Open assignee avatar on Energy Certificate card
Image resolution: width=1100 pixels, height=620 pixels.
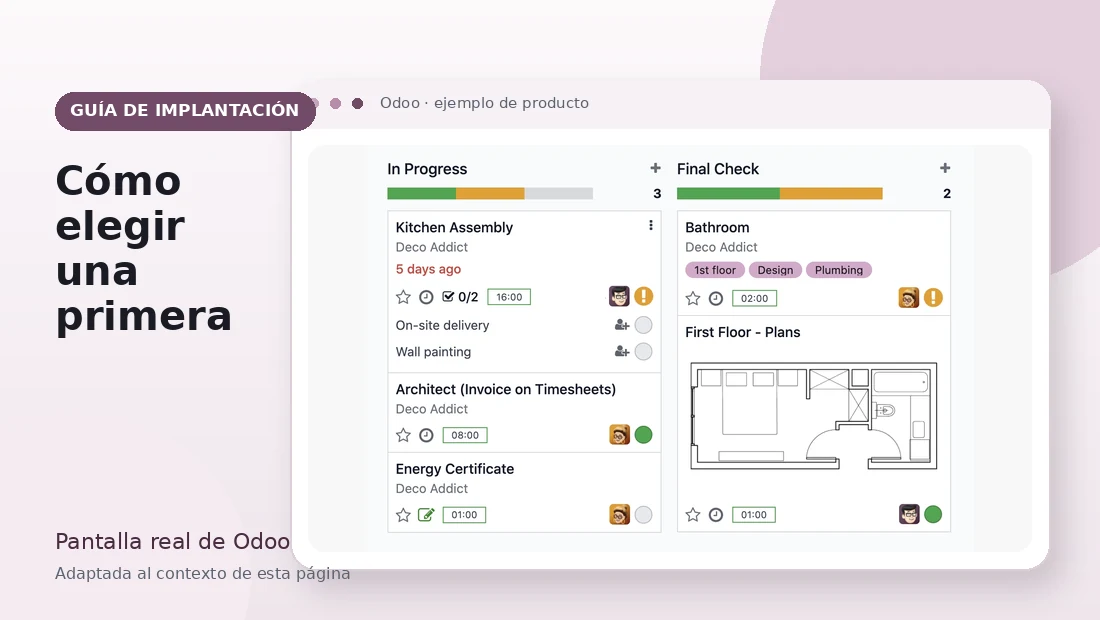click(x=619, y=514)
